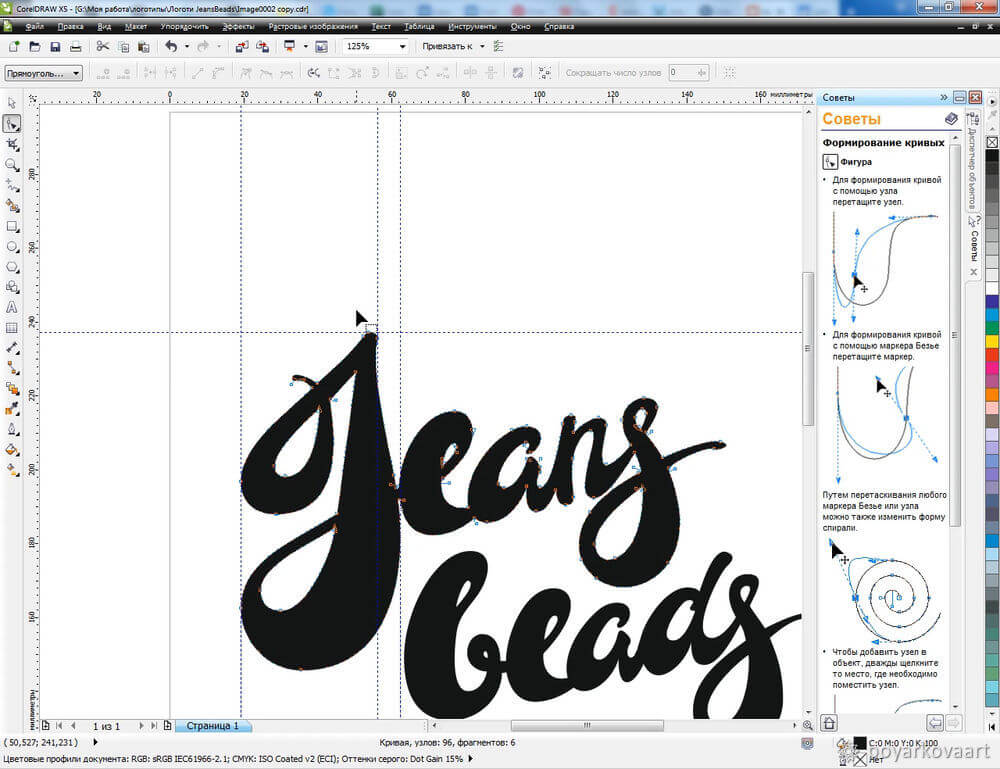Select the Basic Shapes tool
The width and height of the screenshot is (1000, 769).
[x=11, y=288]
